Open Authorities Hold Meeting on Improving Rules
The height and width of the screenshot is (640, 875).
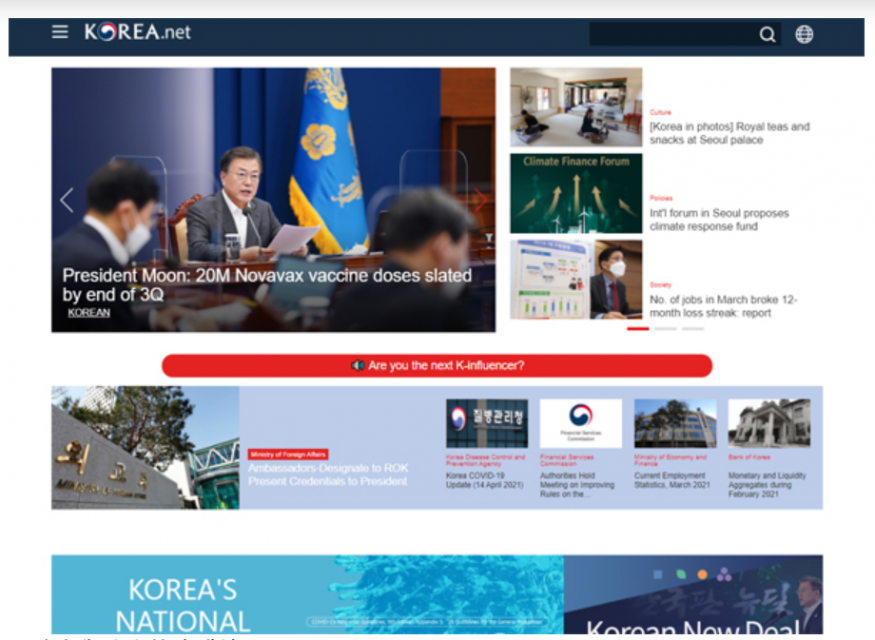tap(577, 484)
